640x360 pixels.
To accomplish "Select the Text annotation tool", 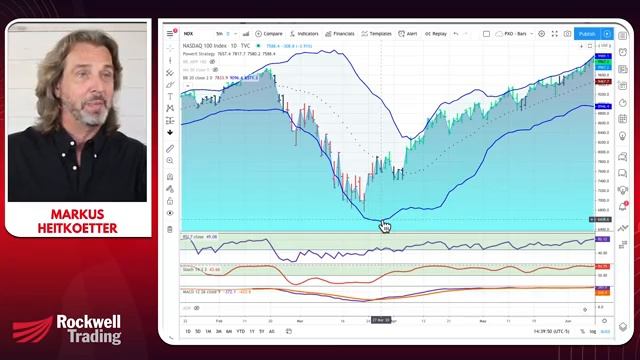I will pyautogui.click(x=170, y=97).
